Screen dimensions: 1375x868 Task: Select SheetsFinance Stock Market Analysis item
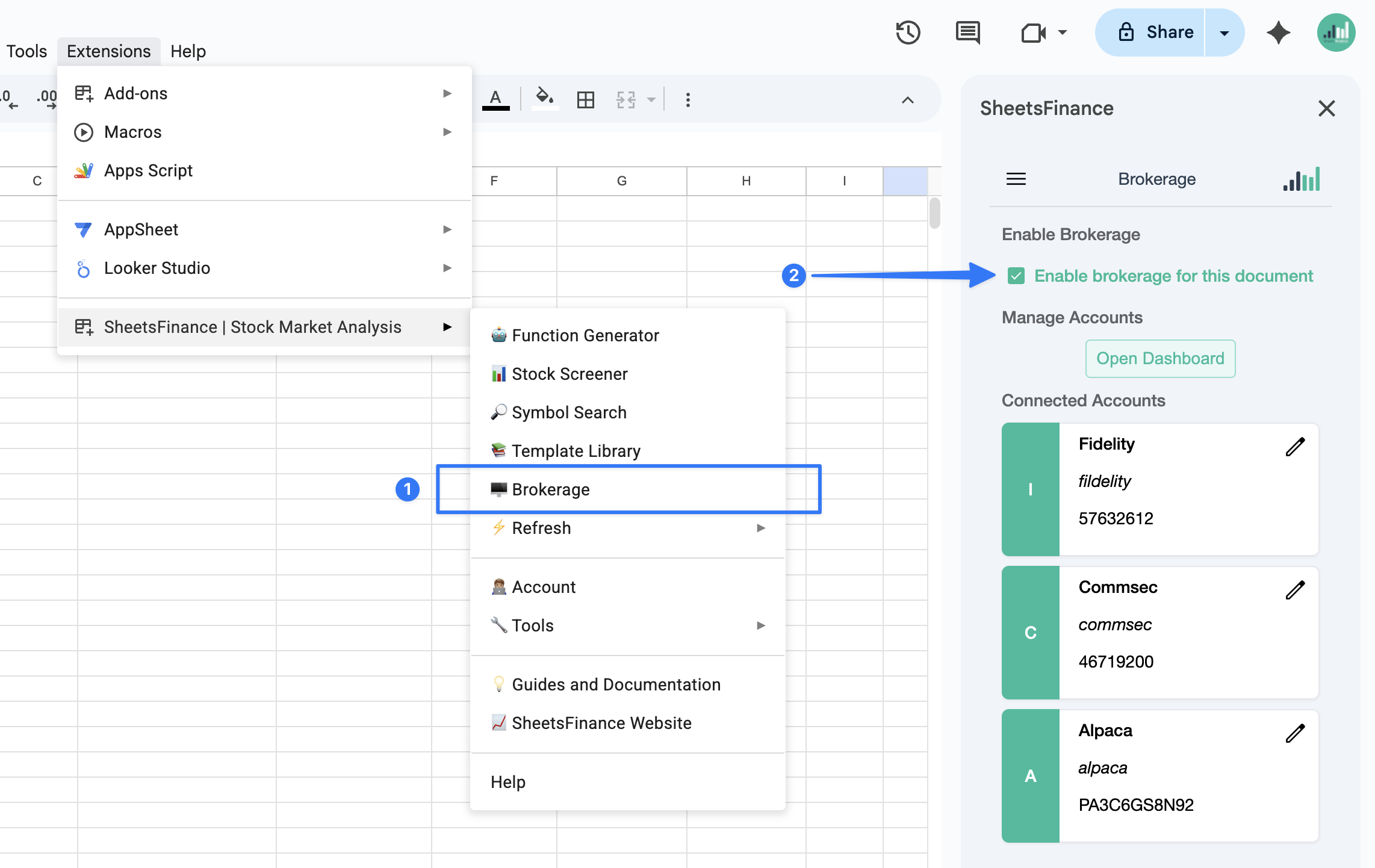pos(264,327)
